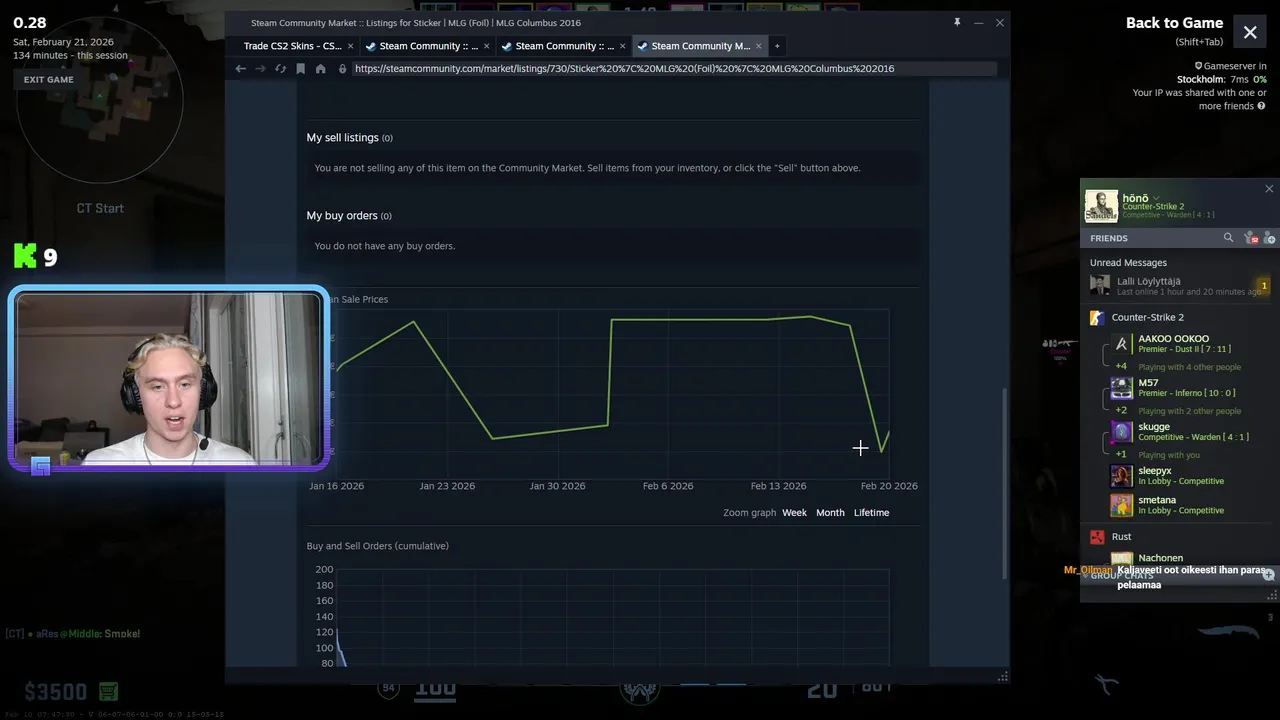Click the hönö profile avatar
Image resolution: width=1280 pixels, height=720 pixels.
[x=1101, y=206]
